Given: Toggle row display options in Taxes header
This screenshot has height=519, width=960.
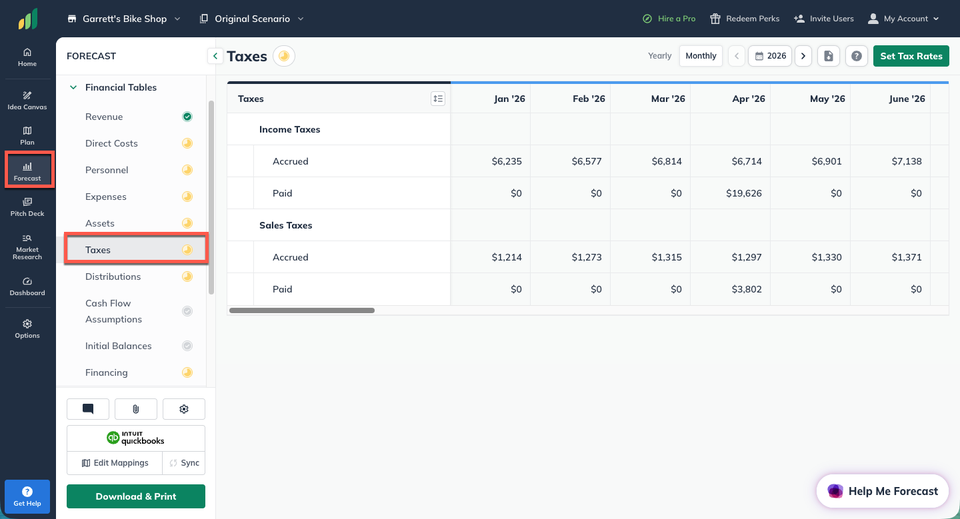Looking at the screenshot, I should [438, 99].
